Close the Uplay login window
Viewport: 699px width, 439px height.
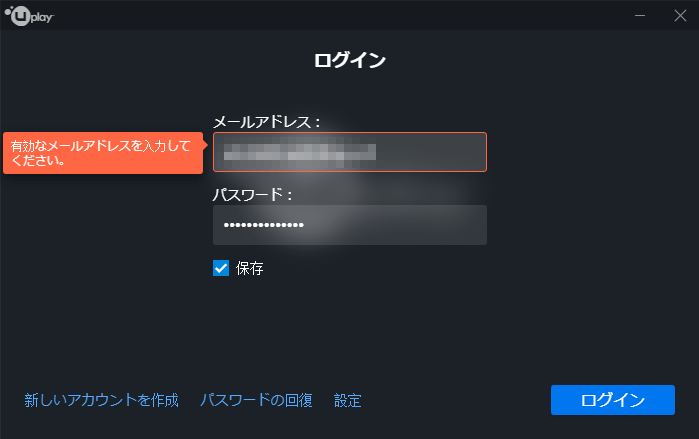pos(680,16)
